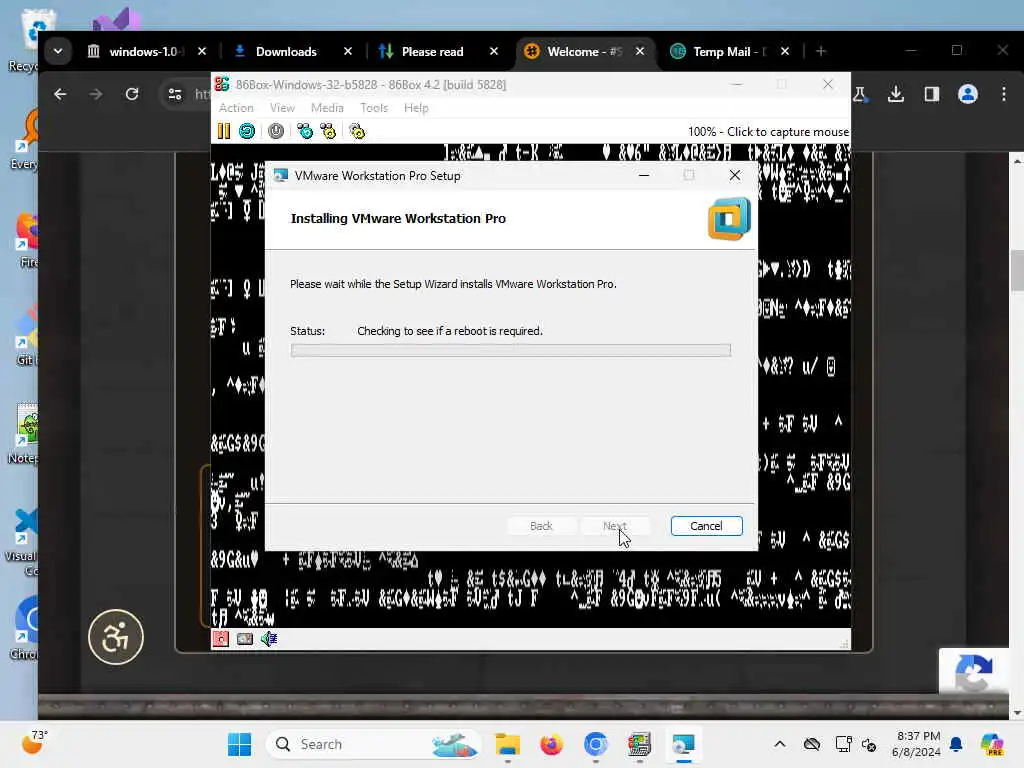
Task: Click the floppy drive status icon in 86Box
Action: pos(221,638)
